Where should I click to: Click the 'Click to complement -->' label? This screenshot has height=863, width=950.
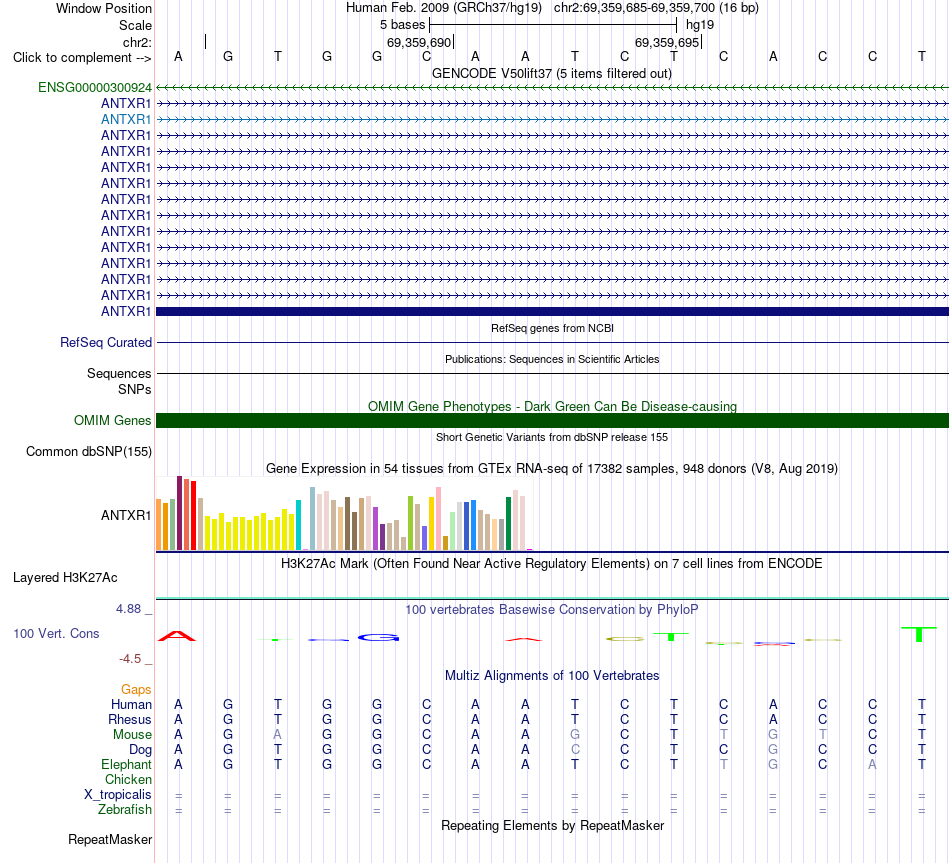tap(82, 58)
